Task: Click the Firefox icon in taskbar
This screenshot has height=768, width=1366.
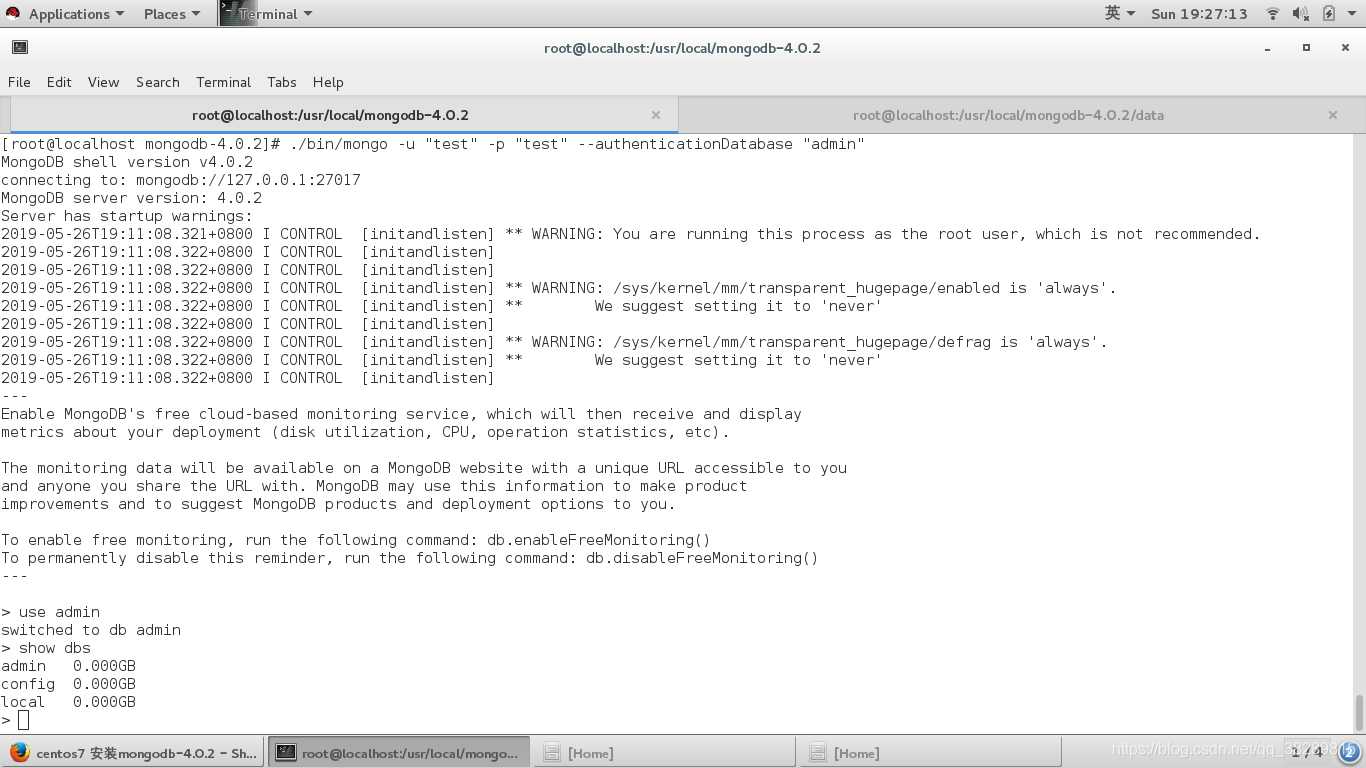Action: [20, 752]
